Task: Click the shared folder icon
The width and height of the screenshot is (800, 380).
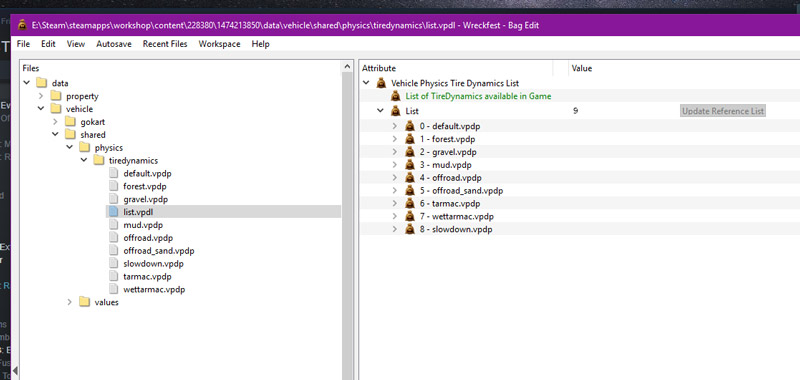Action: 70,135
